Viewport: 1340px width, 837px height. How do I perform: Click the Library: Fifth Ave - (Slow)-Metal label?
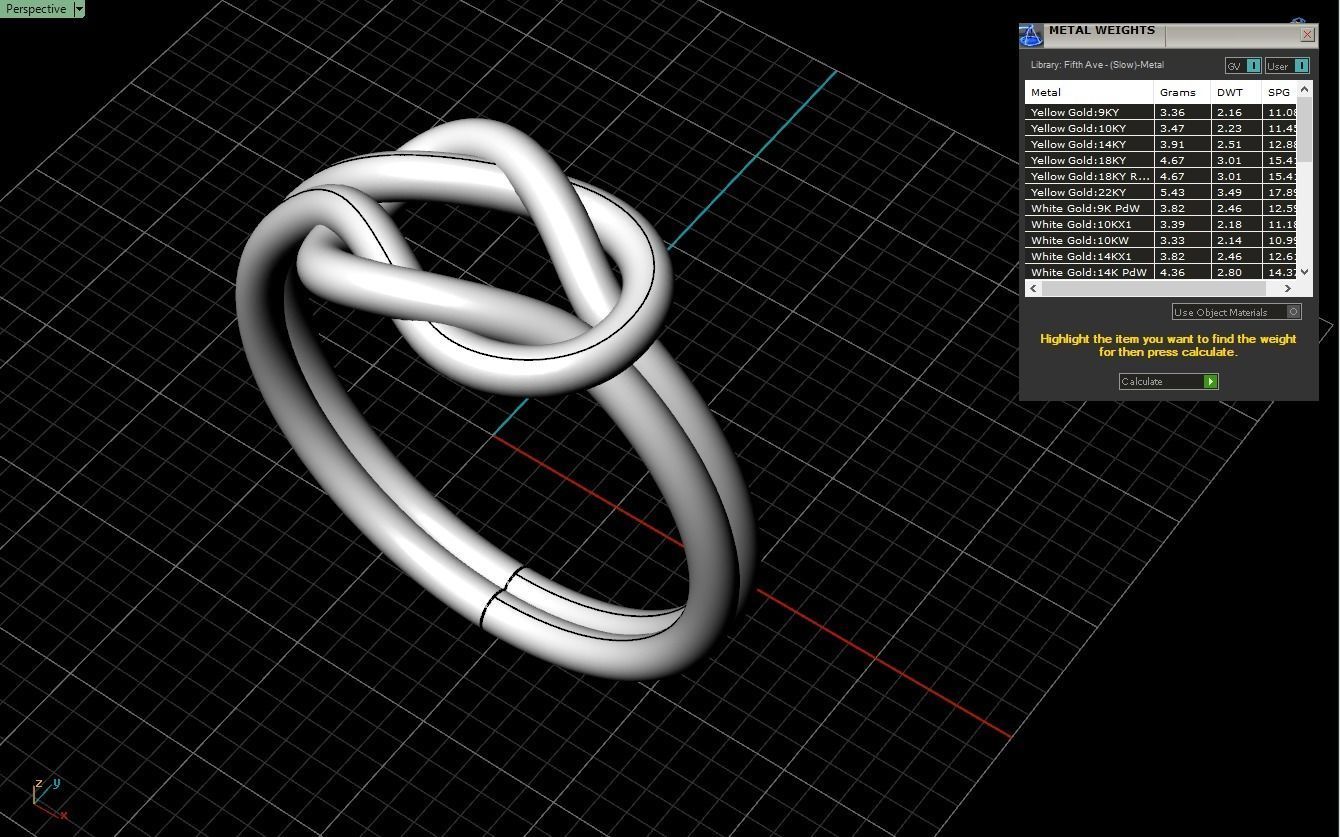coord(1097,65)
